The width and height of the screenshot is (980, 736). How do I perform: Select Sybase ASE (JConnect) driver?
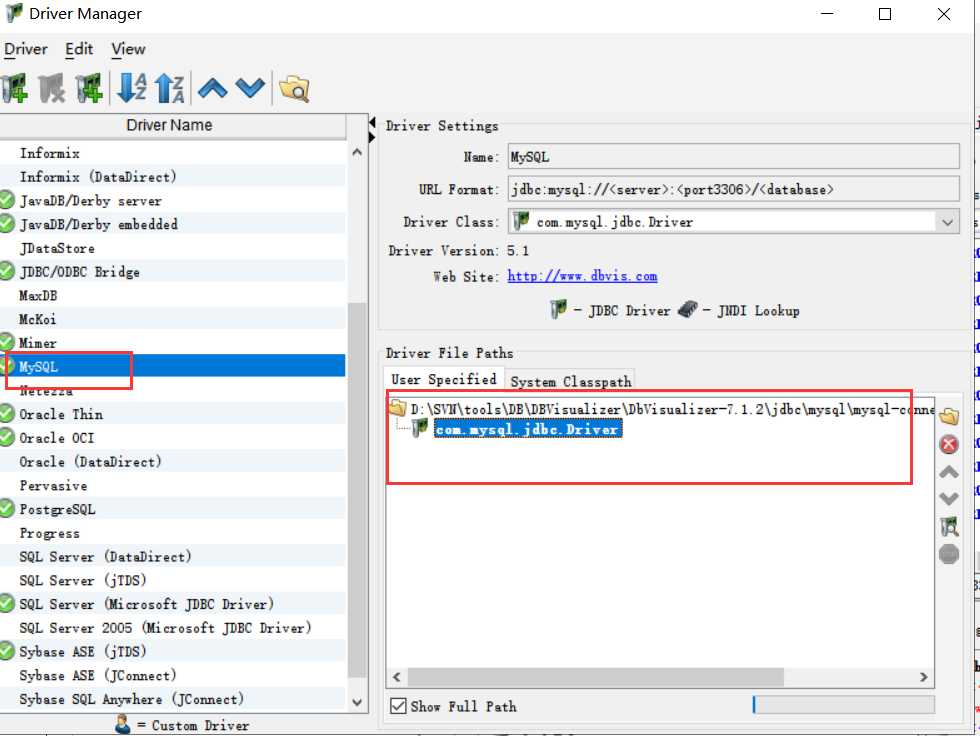click(x=172, y=675)
